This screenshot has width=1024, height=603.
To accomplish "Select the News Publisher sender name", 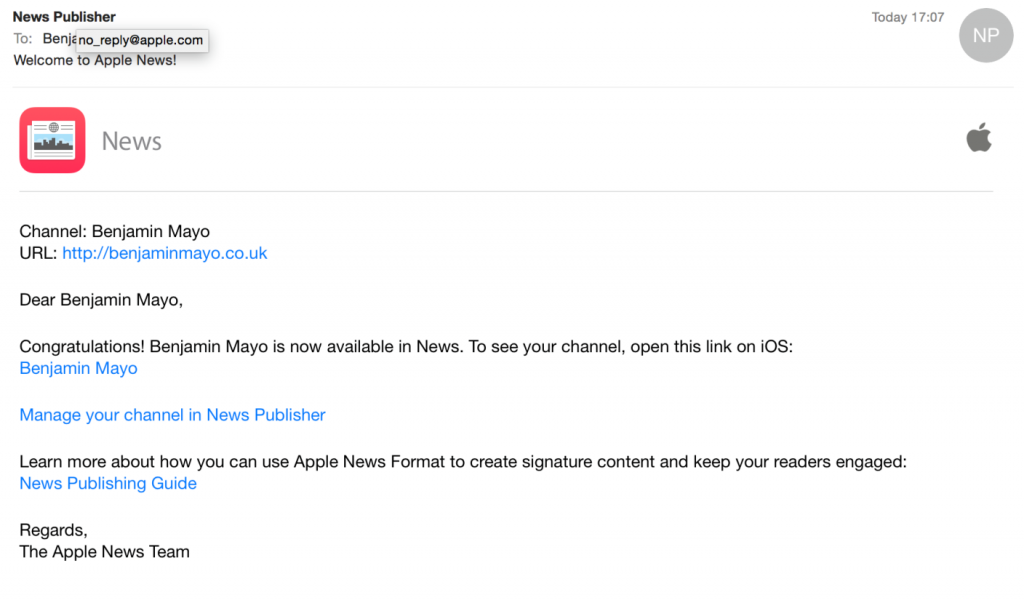I will point(63,16).
